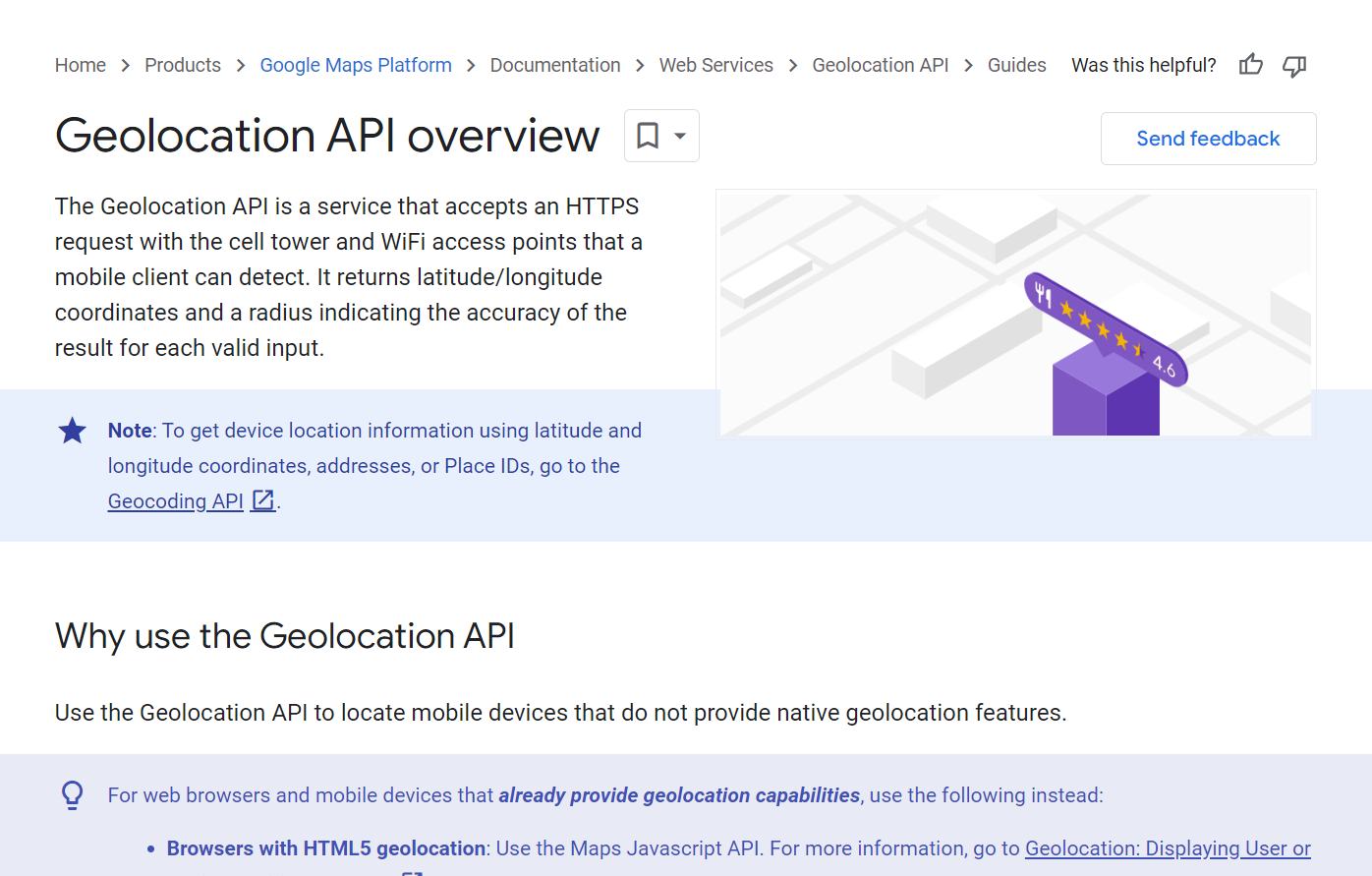Open Google Maps Platform breadcrumb
The image size is (1372, 876).
click(x=356, y=65)
